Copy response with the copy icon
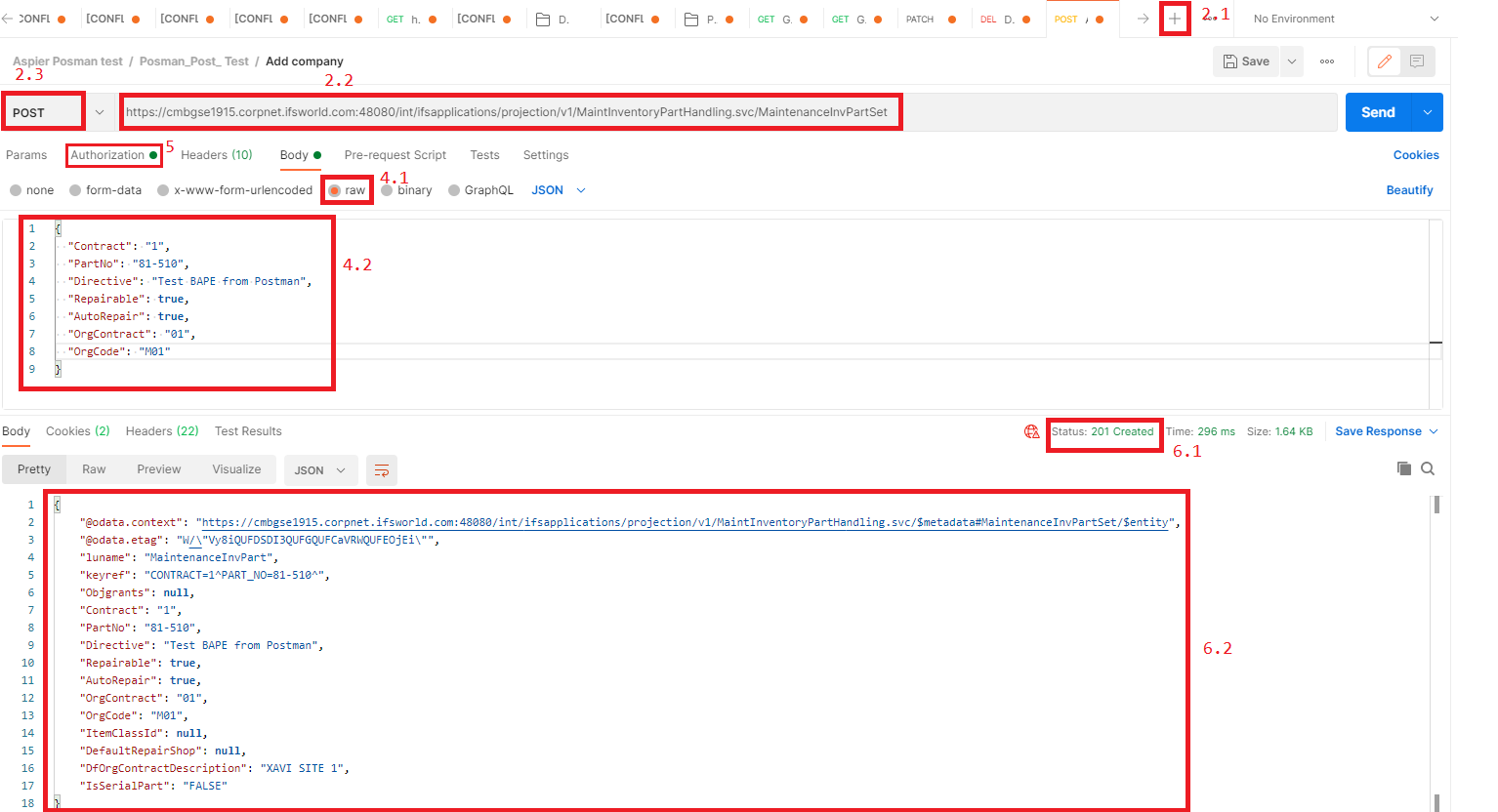This screenshot has width=1498, height=812. coord(1404,468)
